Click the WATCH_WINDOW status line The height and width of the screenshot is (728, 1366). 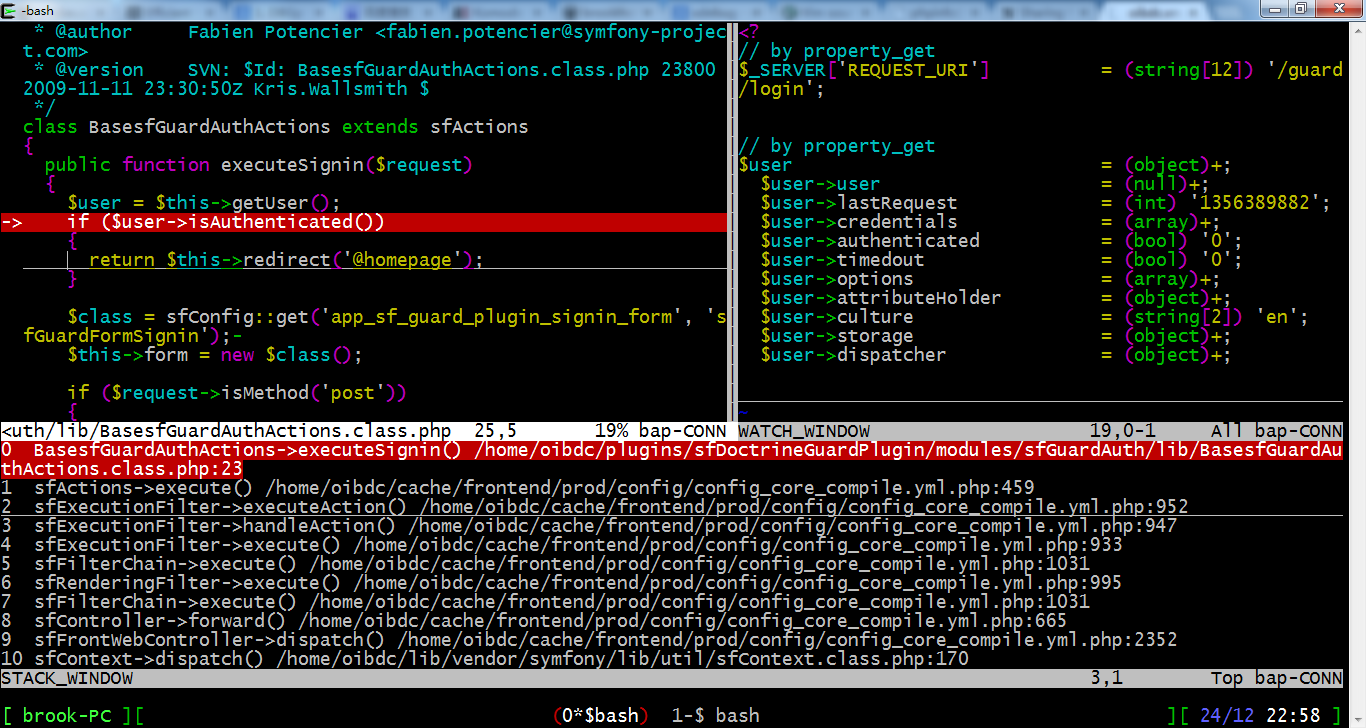click(x=1040, y=432)
